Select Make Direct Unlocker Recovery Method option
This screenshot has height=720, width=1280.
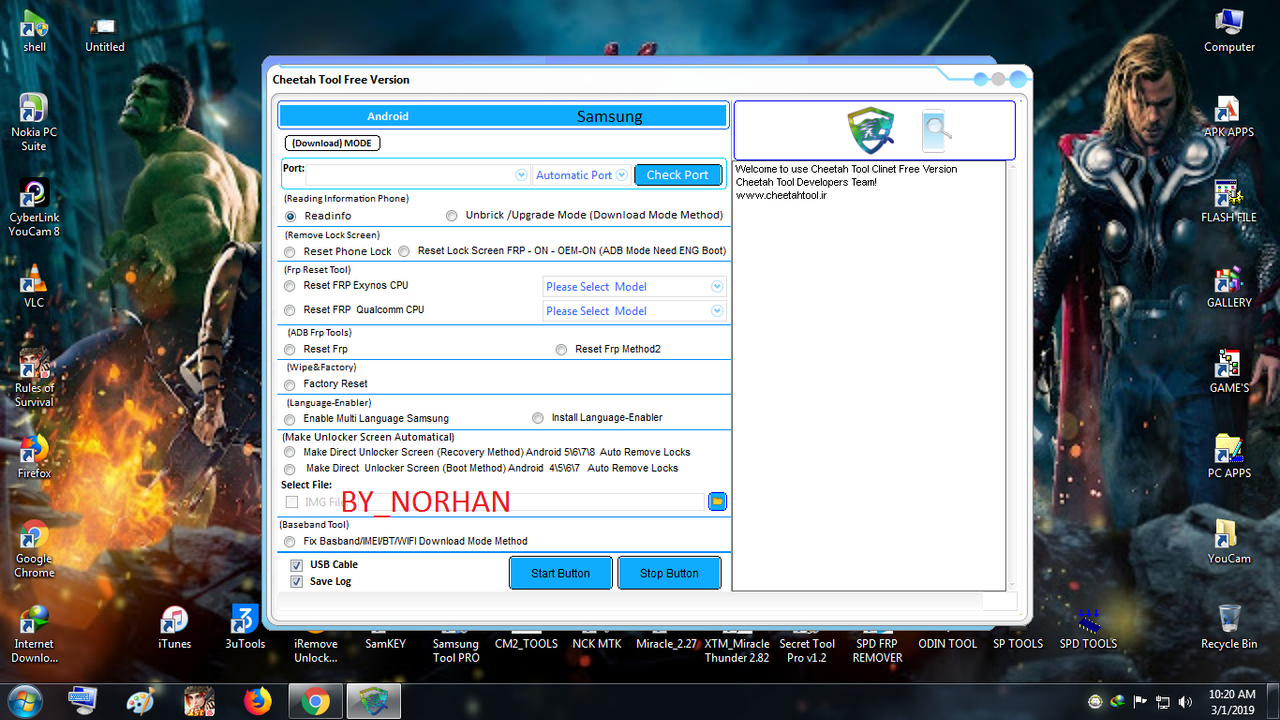click(290, 453)
